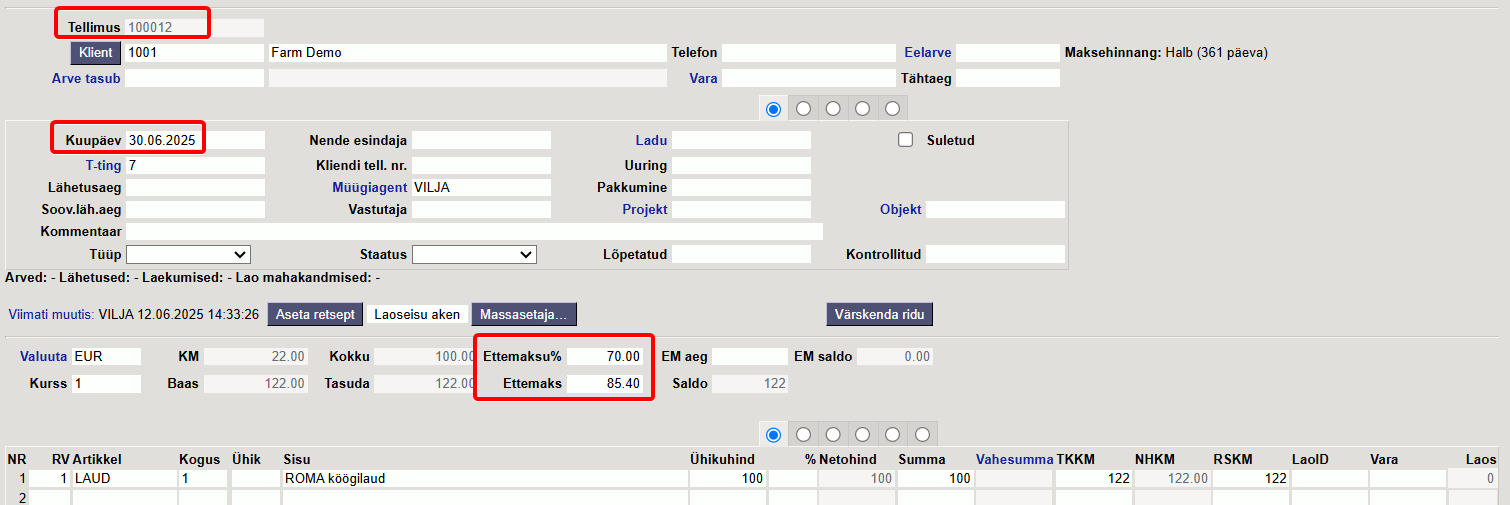Click Sisu cell ROMA köögilaud
1510x505 pixels.
click(x=484, y=479)
